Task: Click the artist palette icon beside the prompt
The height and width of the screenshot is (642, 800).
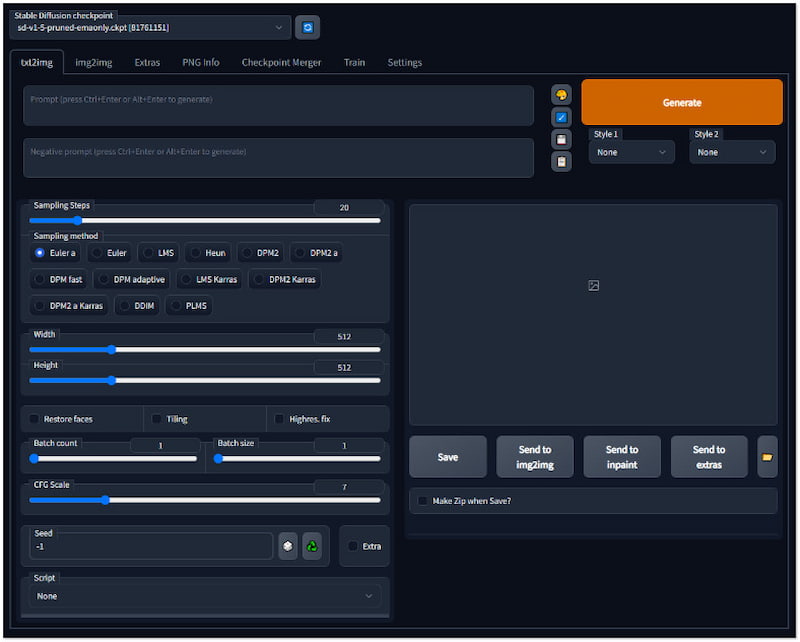Action: tap(561, 95)
